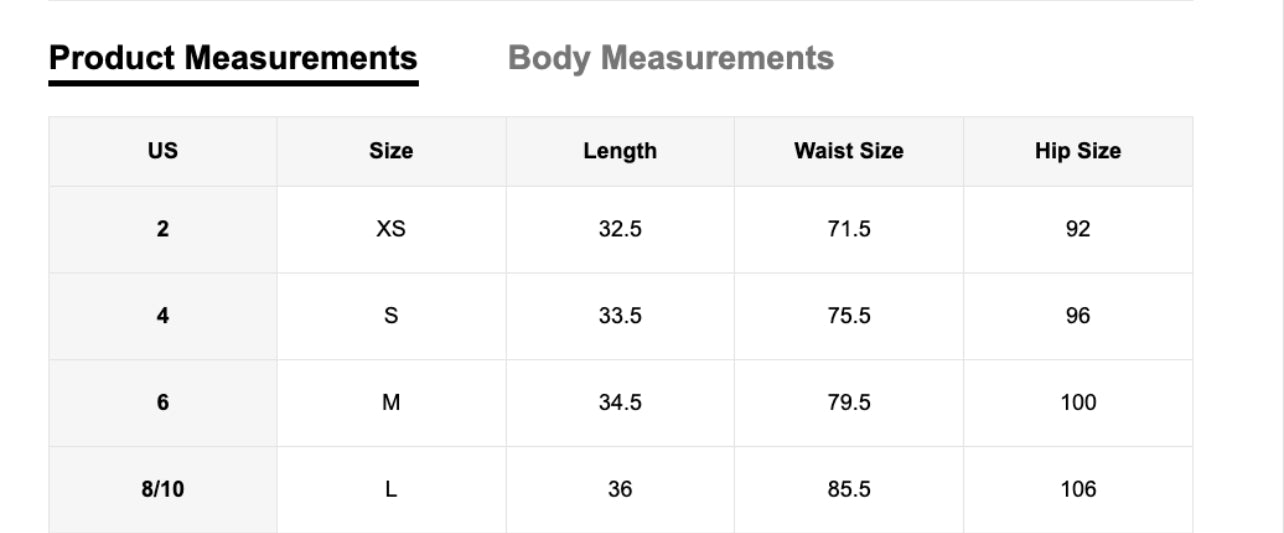The image size is (1284, 533).
Task: Select the size M cell
Action: tap(391, 402)
